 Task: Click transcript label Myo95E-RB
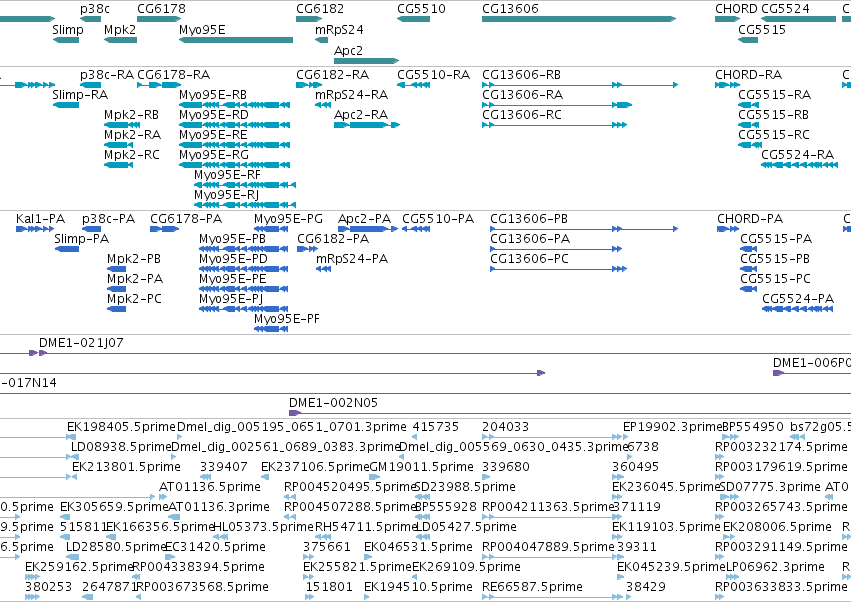click(x=213, y=95)
